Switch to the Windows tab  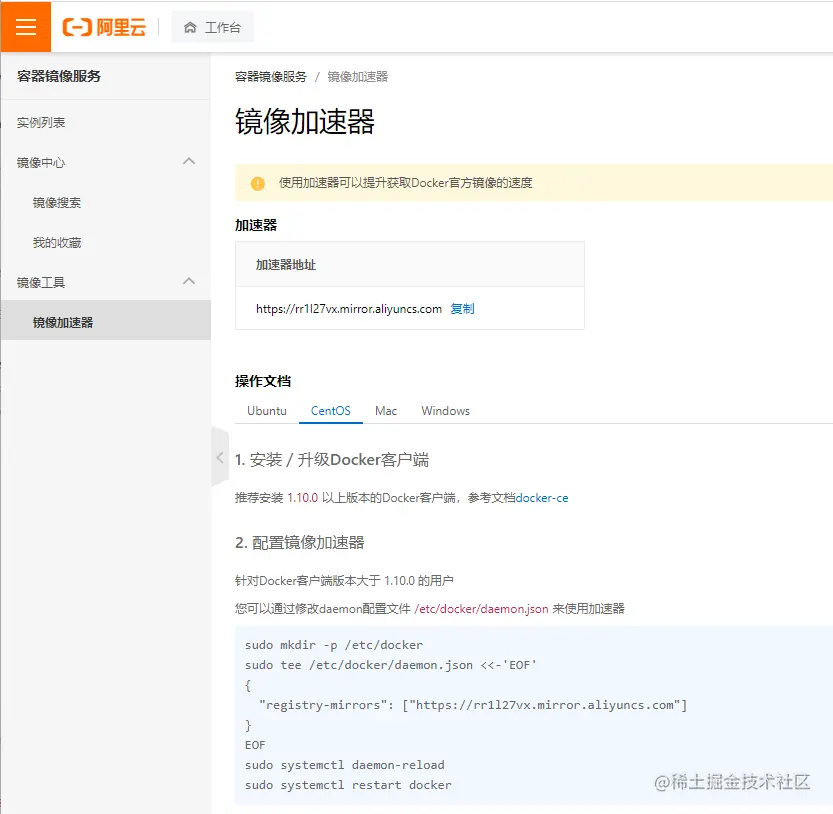[x=446, y=411]
